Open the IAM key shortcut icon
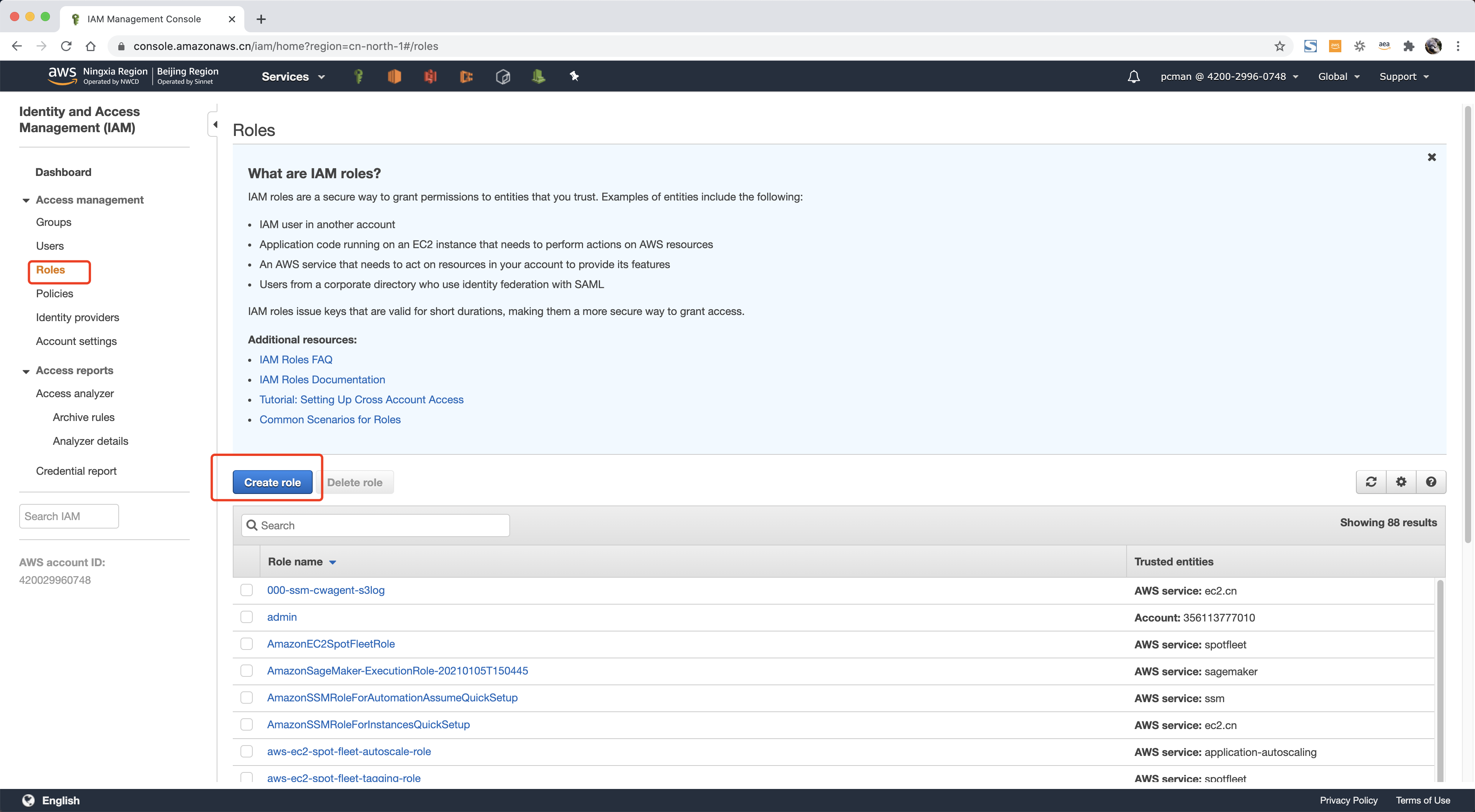 click(x=358, y=76)
